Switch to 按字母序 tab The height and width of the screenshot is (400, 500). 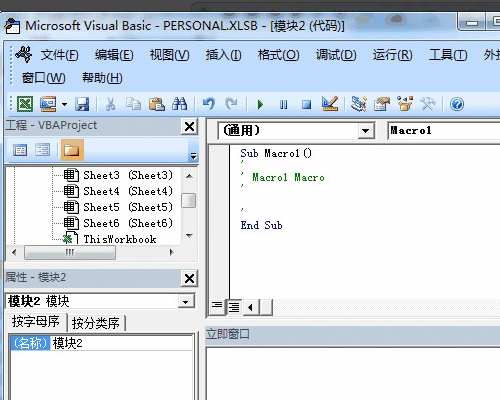36,322
